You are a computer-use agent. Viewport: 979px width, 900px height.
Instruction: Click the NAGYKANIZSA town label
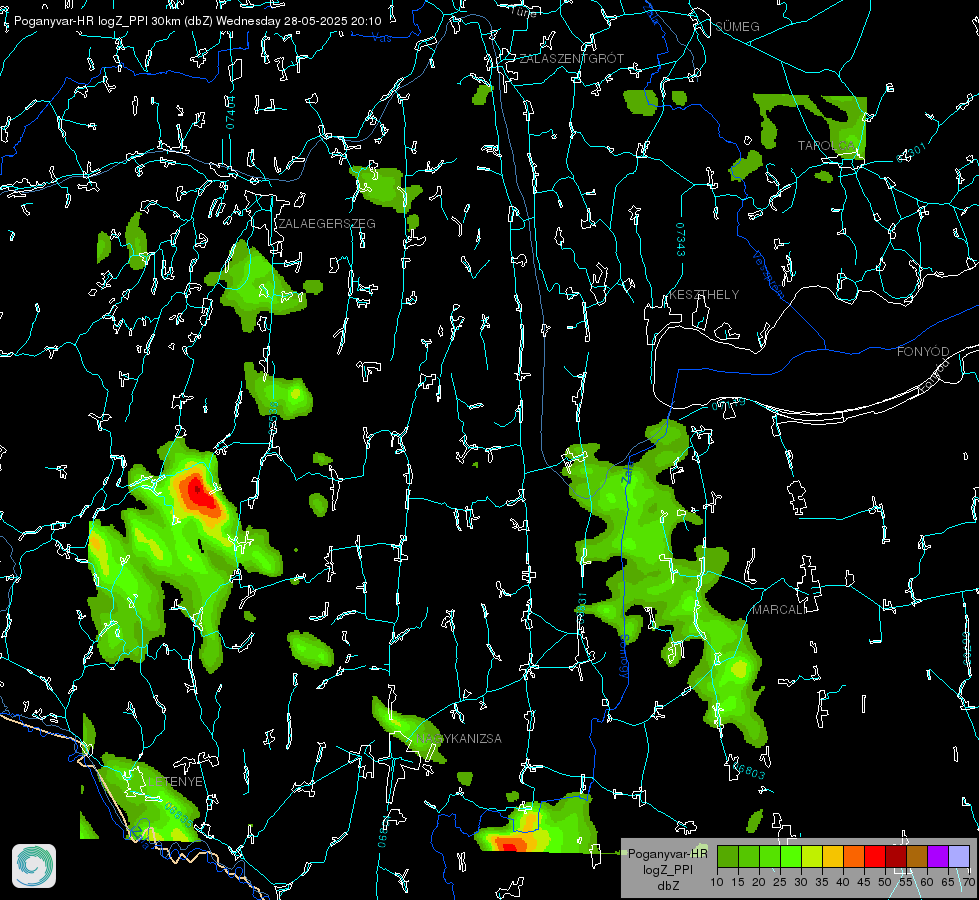pos(459,738)
